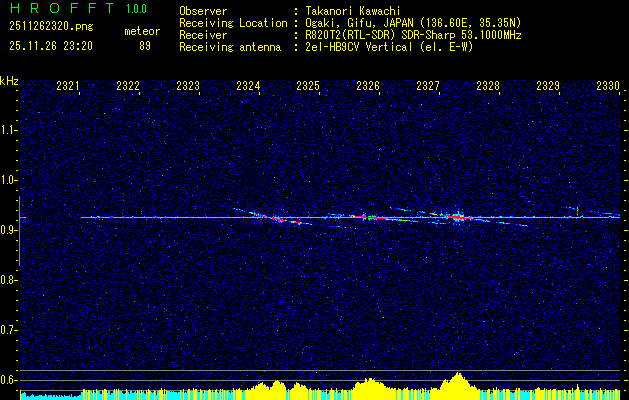Click the 2322 time axis marker
The height and width of the screenshot is (400, 629).
[x=128, y=85]
